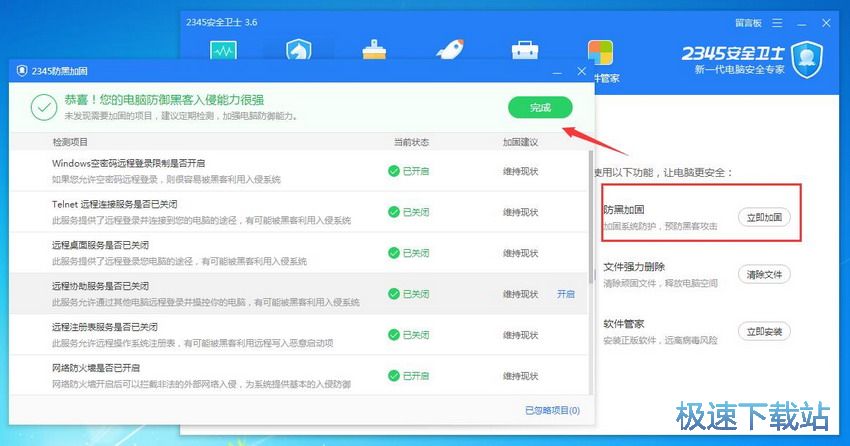The image size is (850, 446).
Task: Minimize the 2345安全卫士 main window
Action: click(x=802, y=23)
